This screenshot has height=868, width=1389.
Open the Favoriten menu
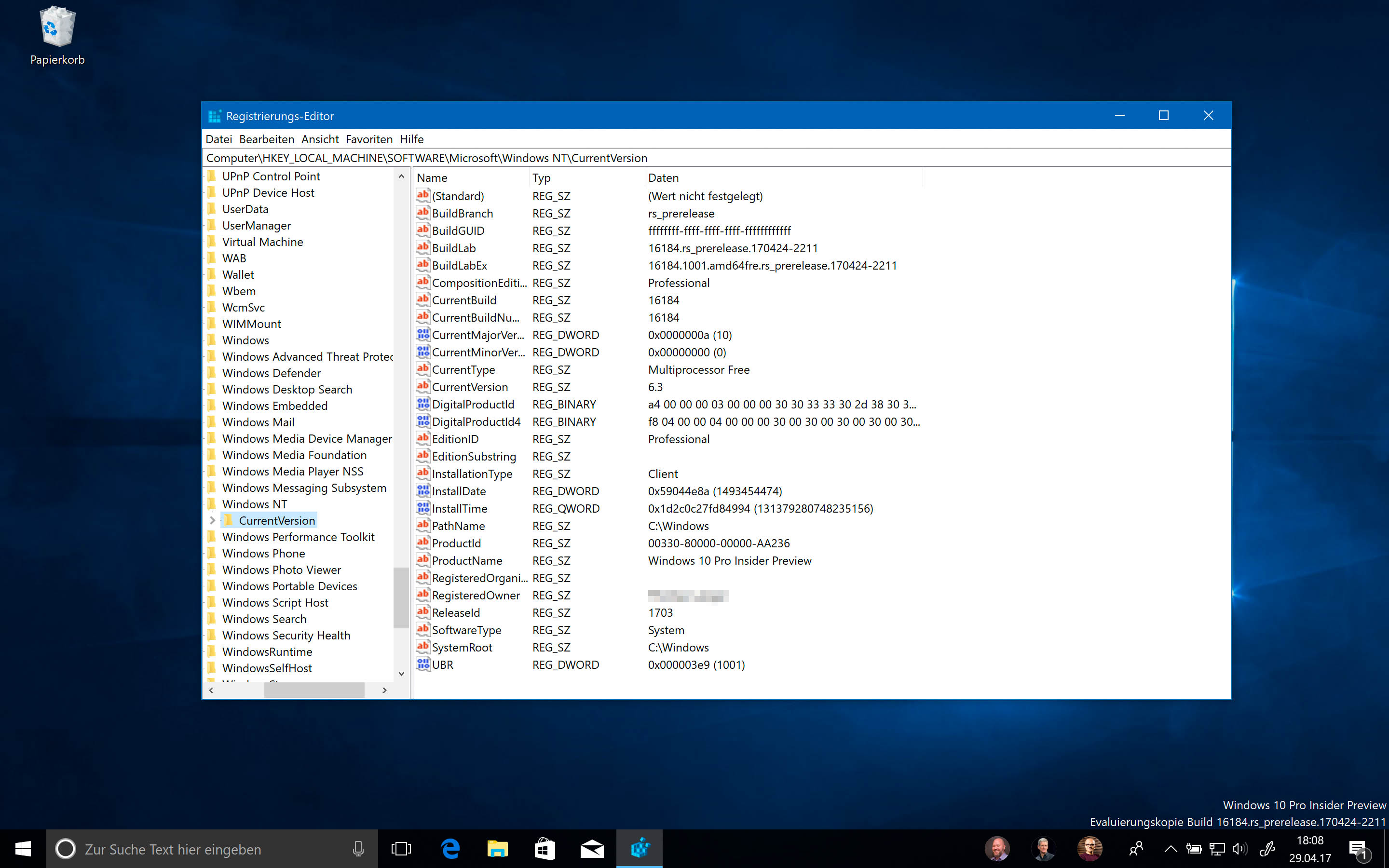369,139
